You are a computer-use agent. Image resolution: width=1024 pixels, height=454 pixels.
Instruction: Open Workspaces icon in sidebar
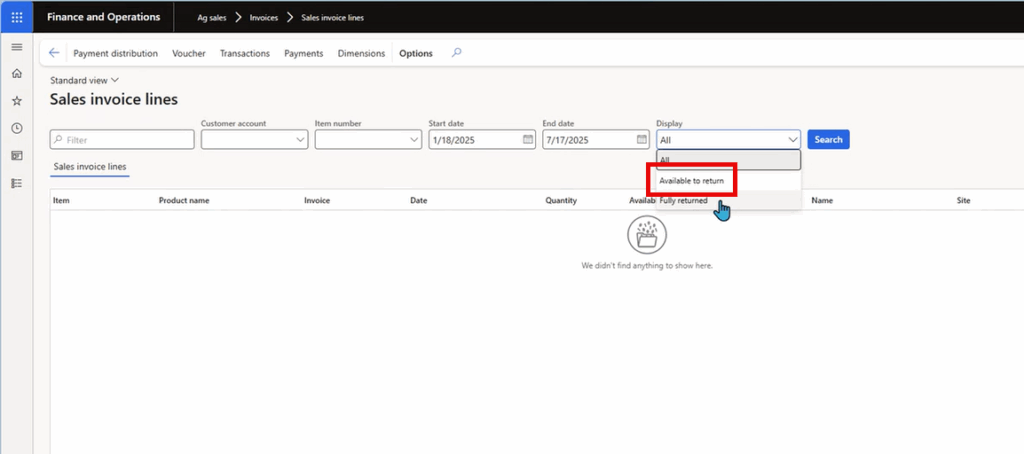(17, 156)
